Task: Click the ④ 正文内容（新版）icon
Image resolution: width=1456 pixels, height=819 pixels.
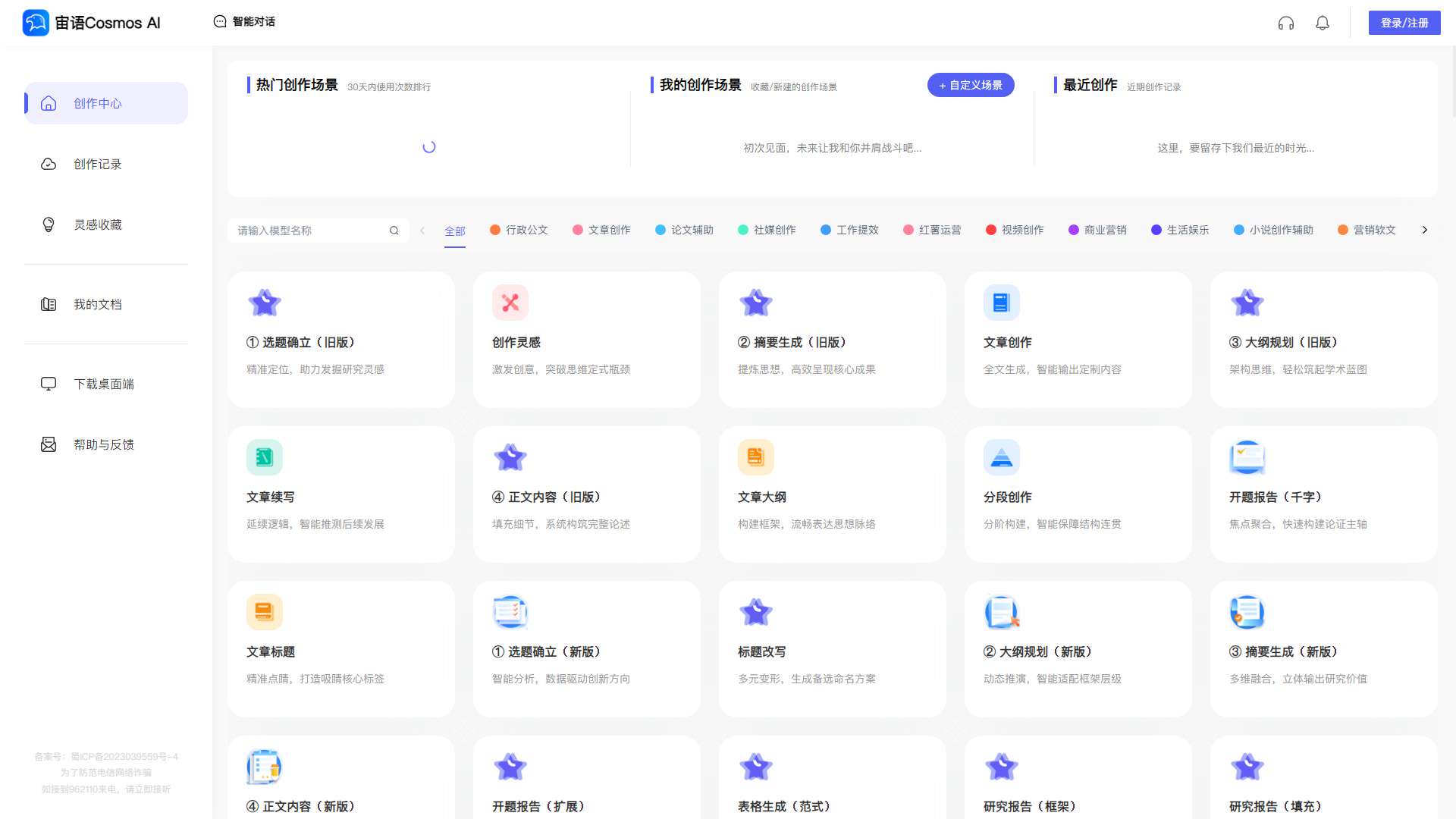Action: (265, 767)
